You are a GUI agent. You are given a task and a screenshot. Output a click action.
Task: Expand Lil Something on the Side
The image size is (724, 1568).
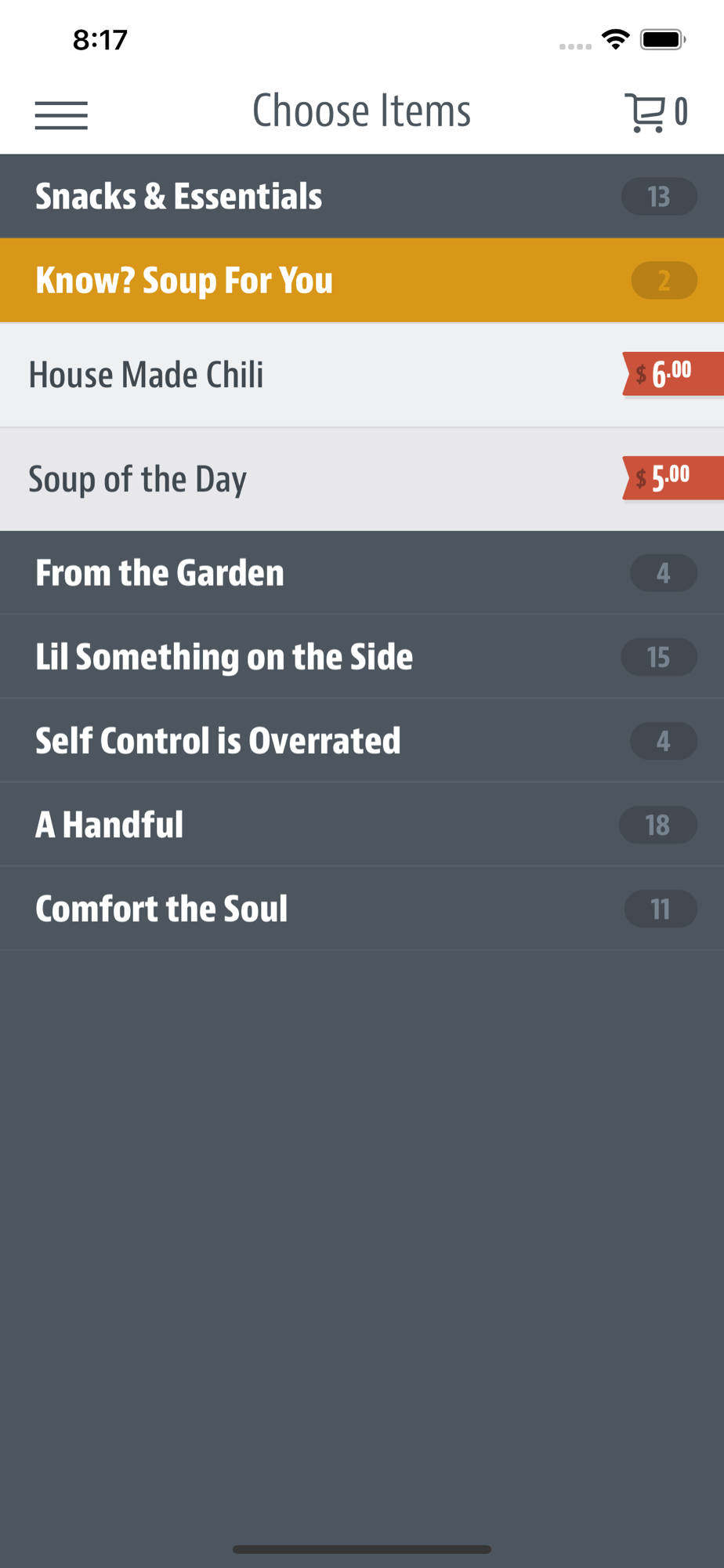tap(362, 657)
